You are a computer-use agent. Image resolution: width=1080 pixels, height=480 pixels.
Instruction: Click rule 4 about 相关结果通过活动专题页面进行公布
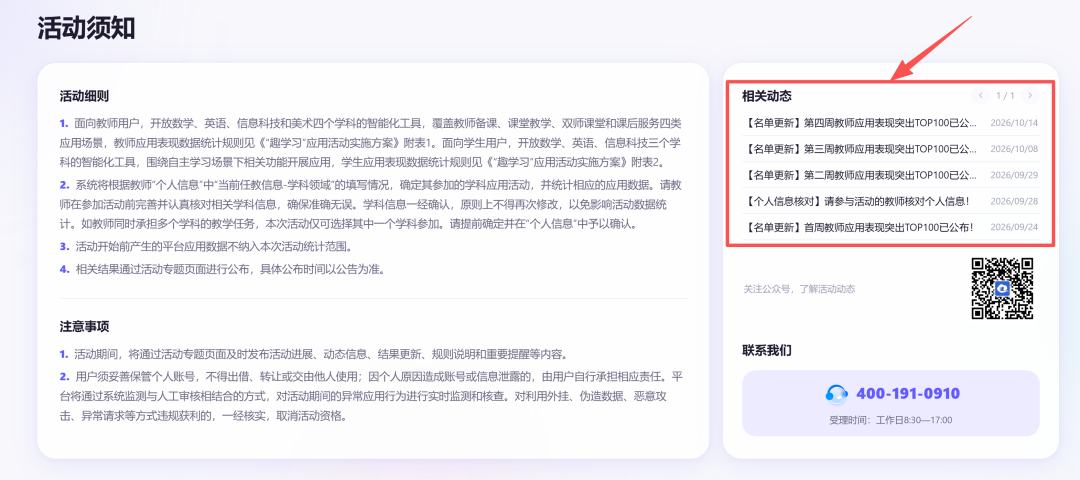pyautogui.click(x=222, y=269)
